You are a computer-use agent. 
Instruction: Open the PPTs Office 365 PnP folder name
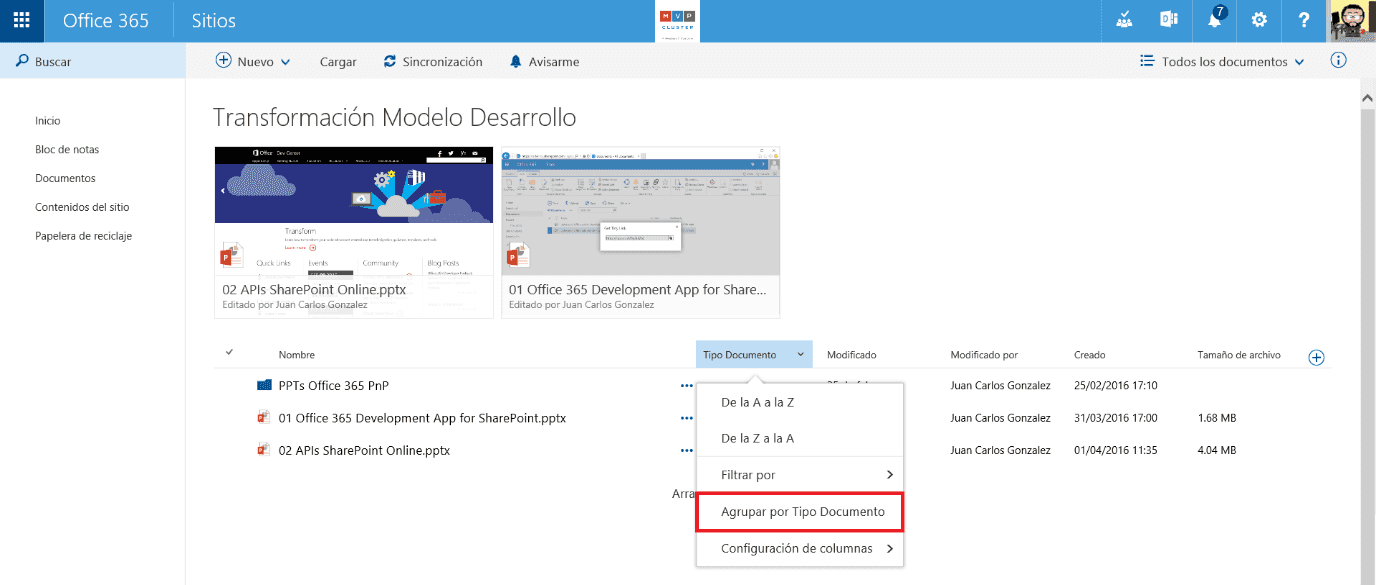tap(334, 386)
